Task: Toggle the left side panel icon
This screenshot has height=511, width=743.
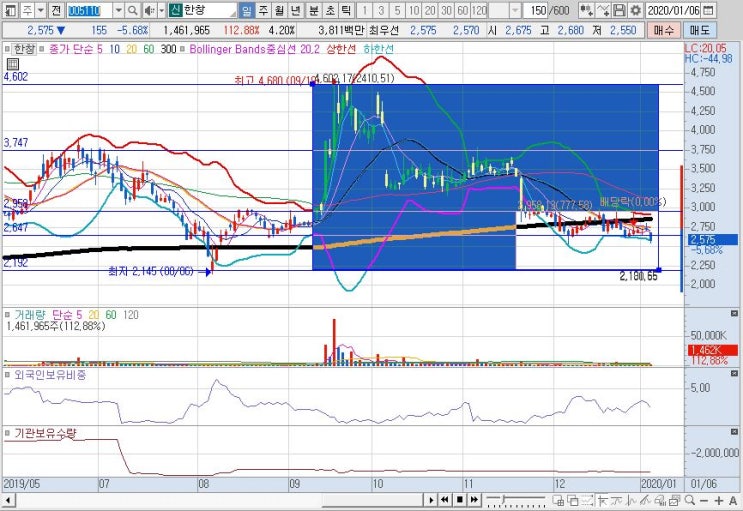Action: tap(10, 10)
